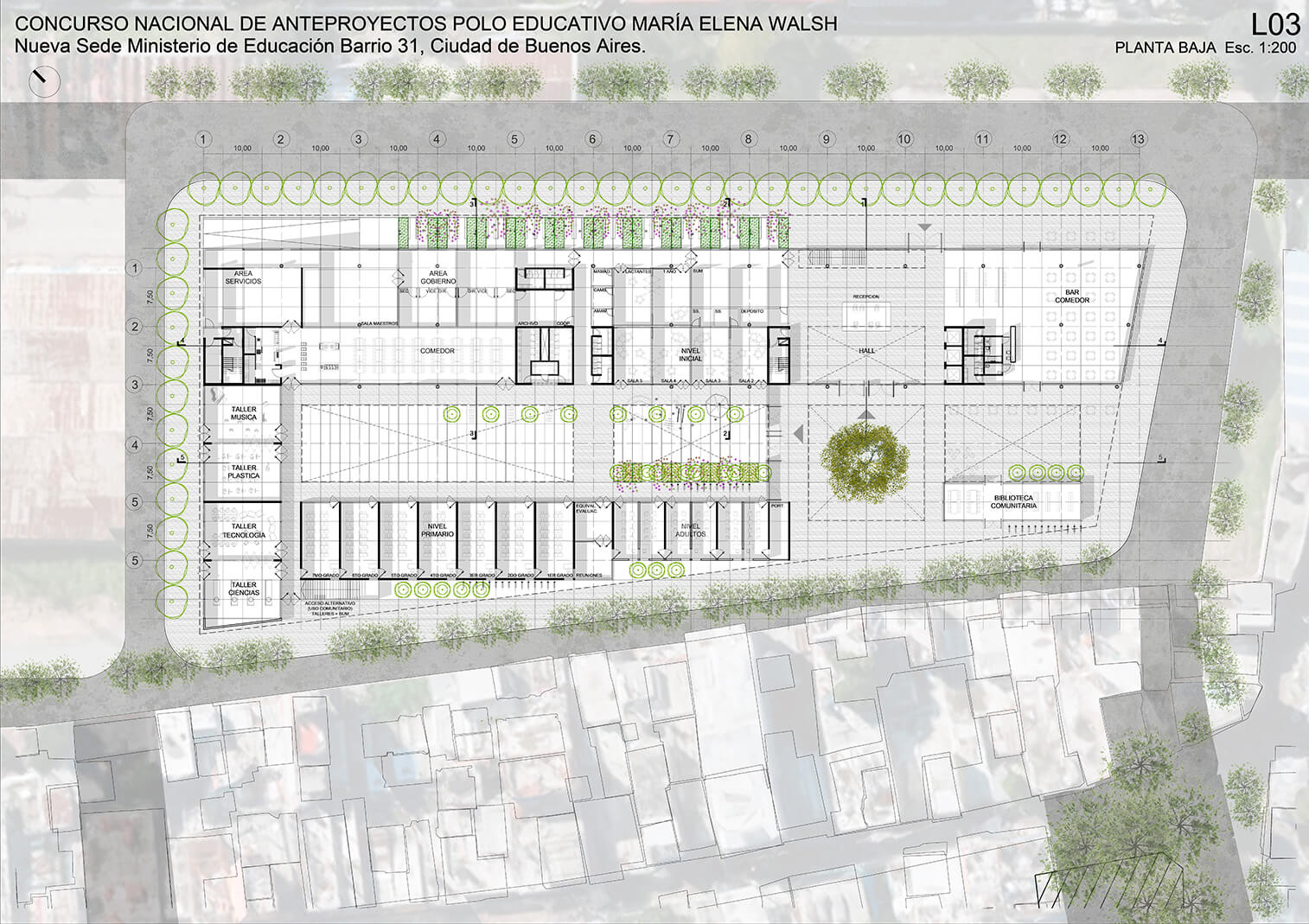The image size is (1309, 924).
Task: Click the TALLER CIENCIAS room label
Action: tap(244, 589)
